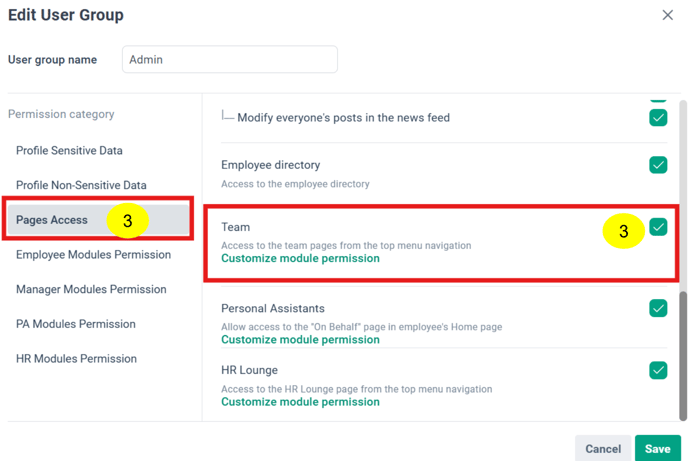Image resolution: width=688 pixels, height=461 pixels.
Task: Click Customize module permission under Team
Action: (x=300, y=258)
